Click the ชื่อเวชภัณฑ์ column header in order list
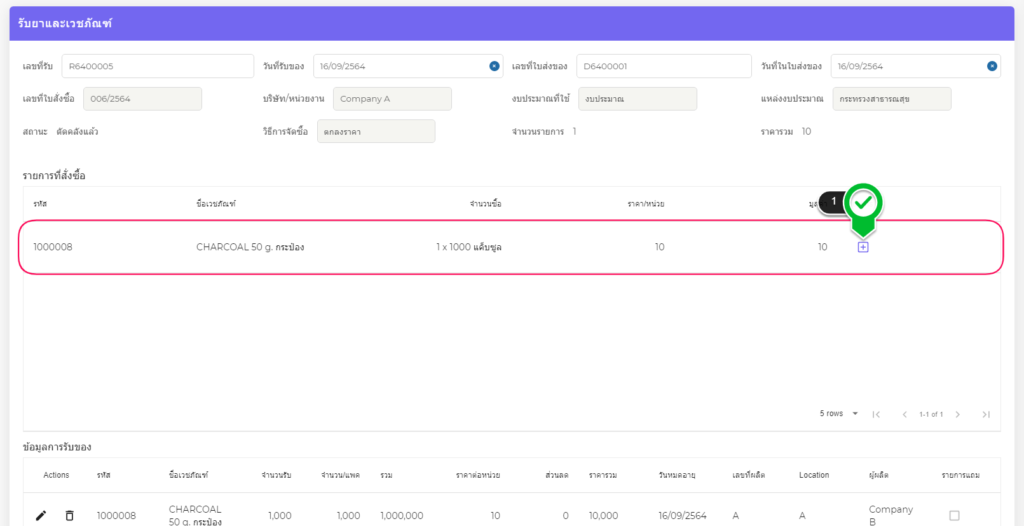The width and height of the screenshot is (1024, 526). click(x=216, y=204)
